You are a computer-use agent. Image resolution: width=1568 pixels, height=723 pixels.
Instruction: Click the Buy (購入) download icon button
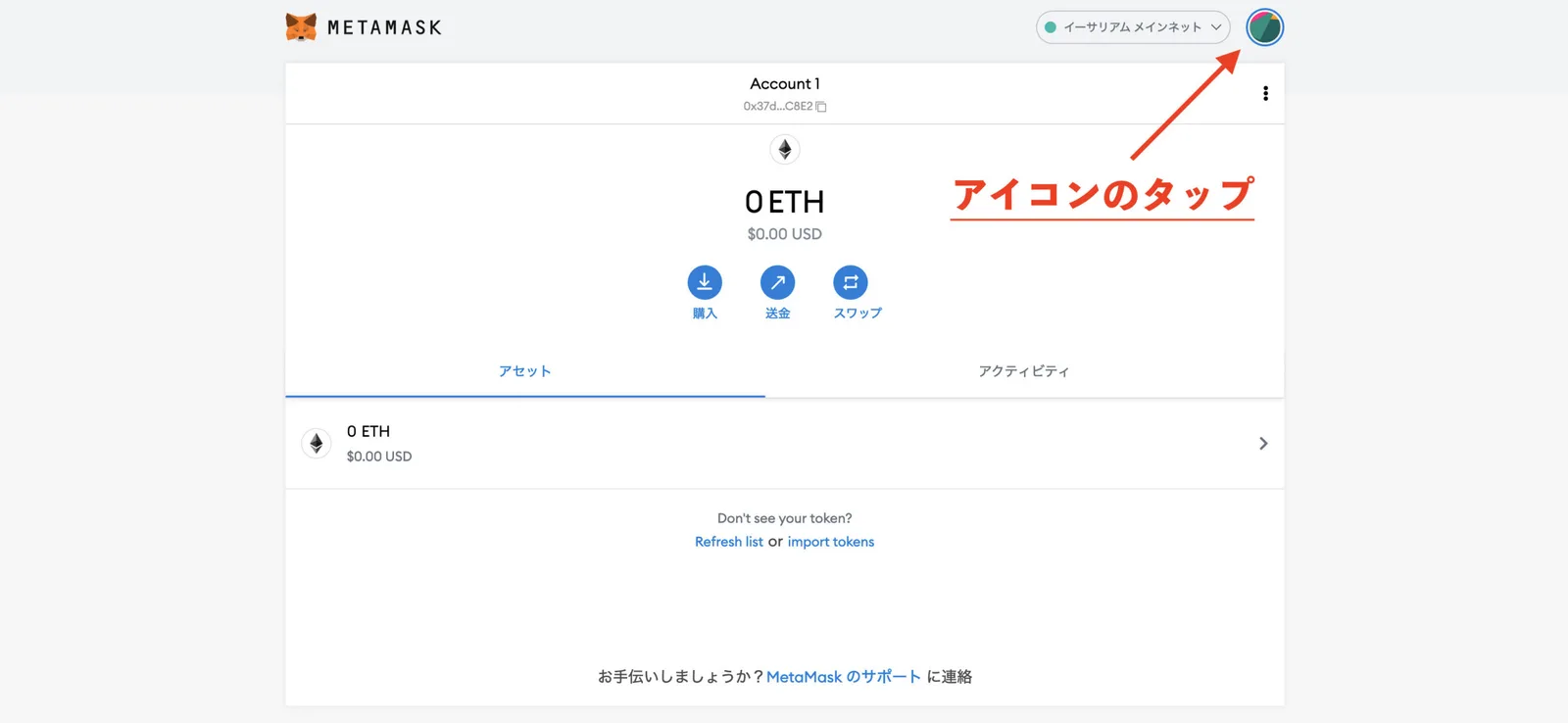[x=705, y=282]
